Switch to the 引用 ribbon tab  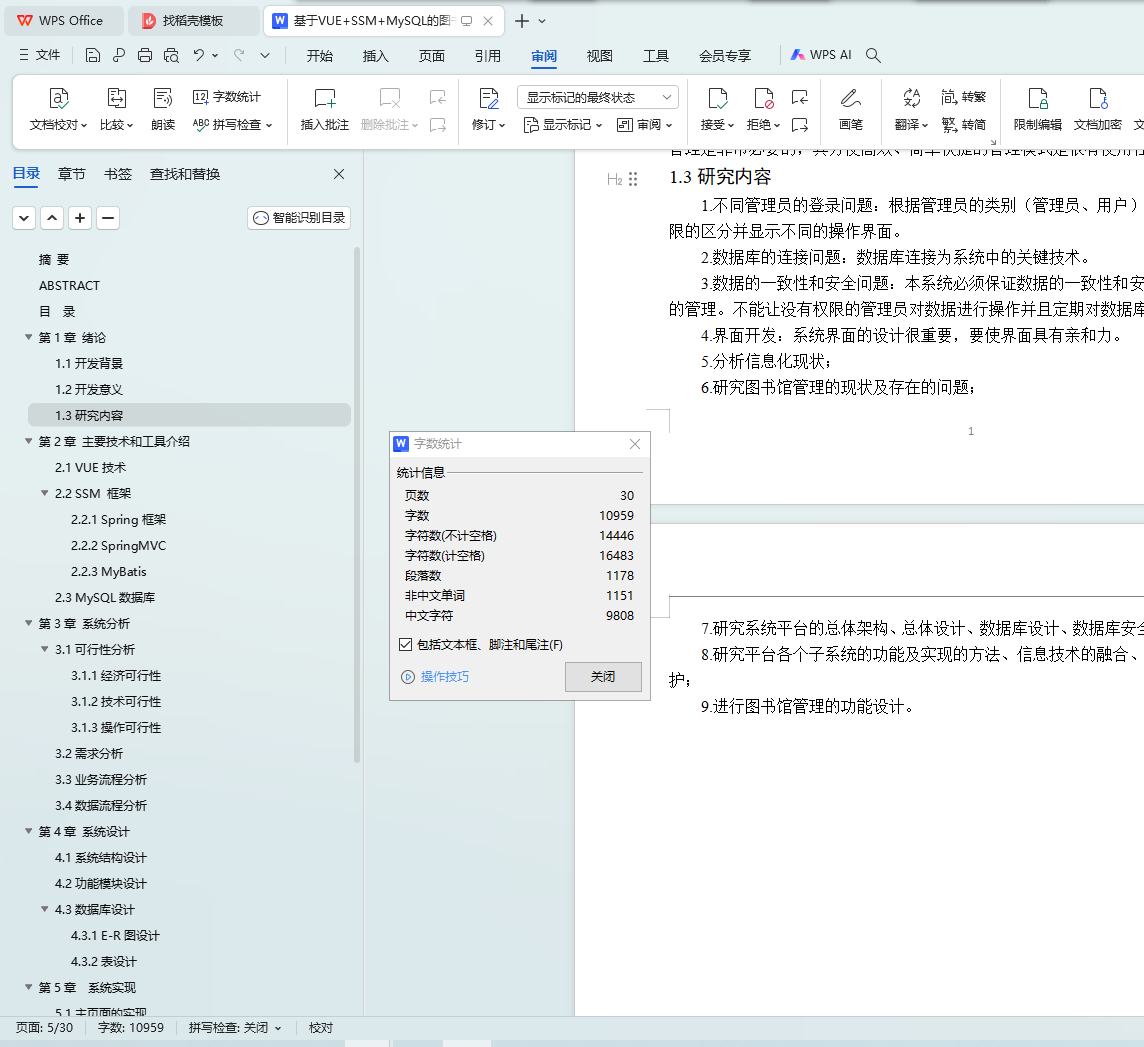[x=487, y=55]
